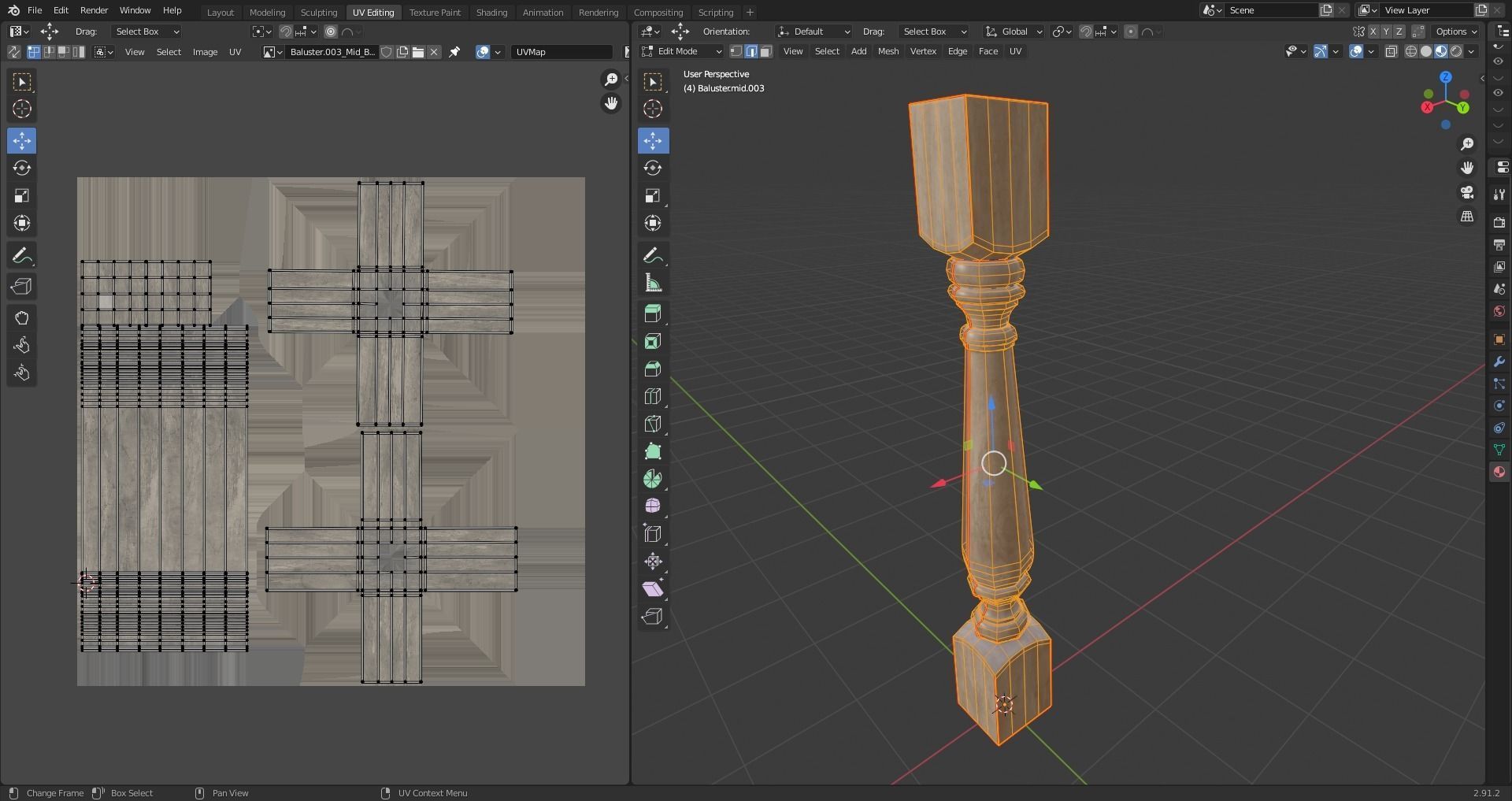
Task: Click the Z axis on navigation gizmo
Action: [1445, 77]
